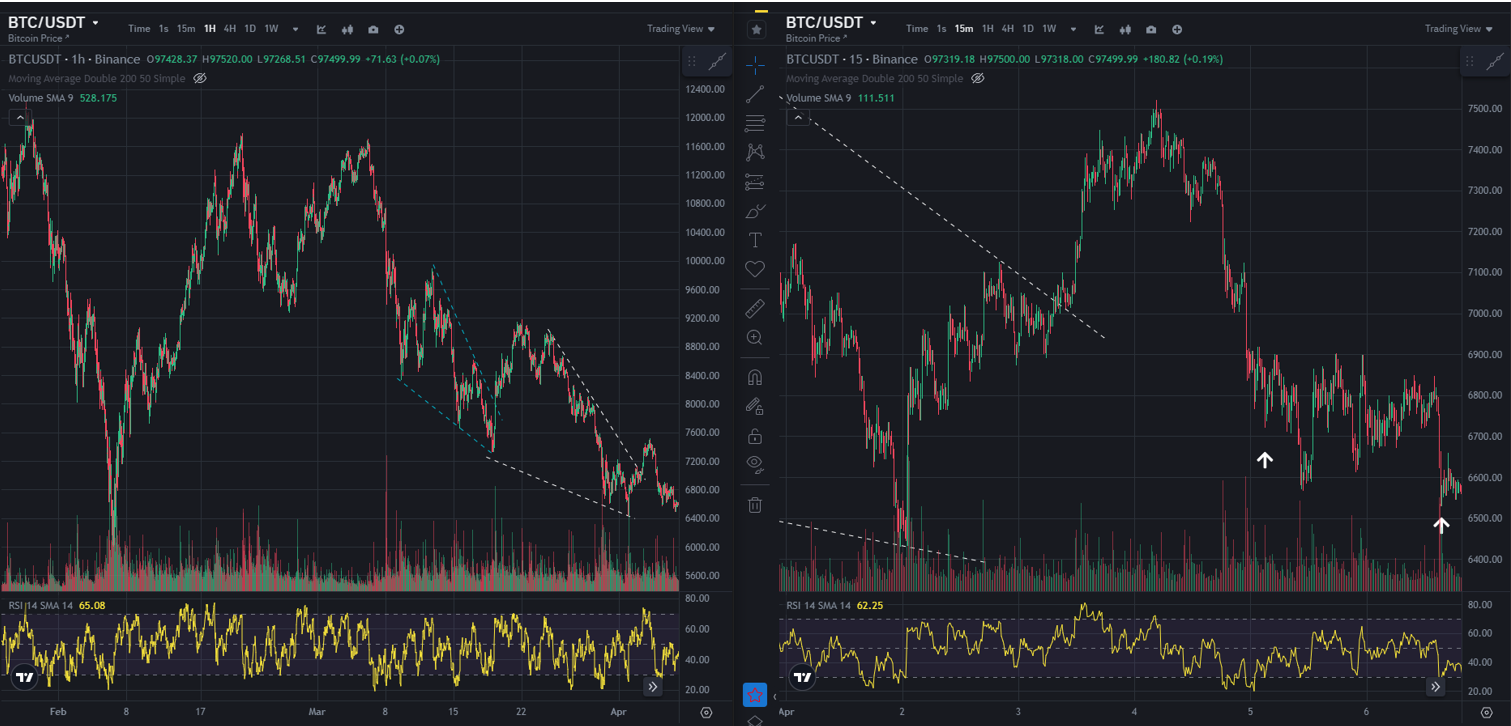
Task: Click the trash remove drawings icon
Action: click(755, 505)
